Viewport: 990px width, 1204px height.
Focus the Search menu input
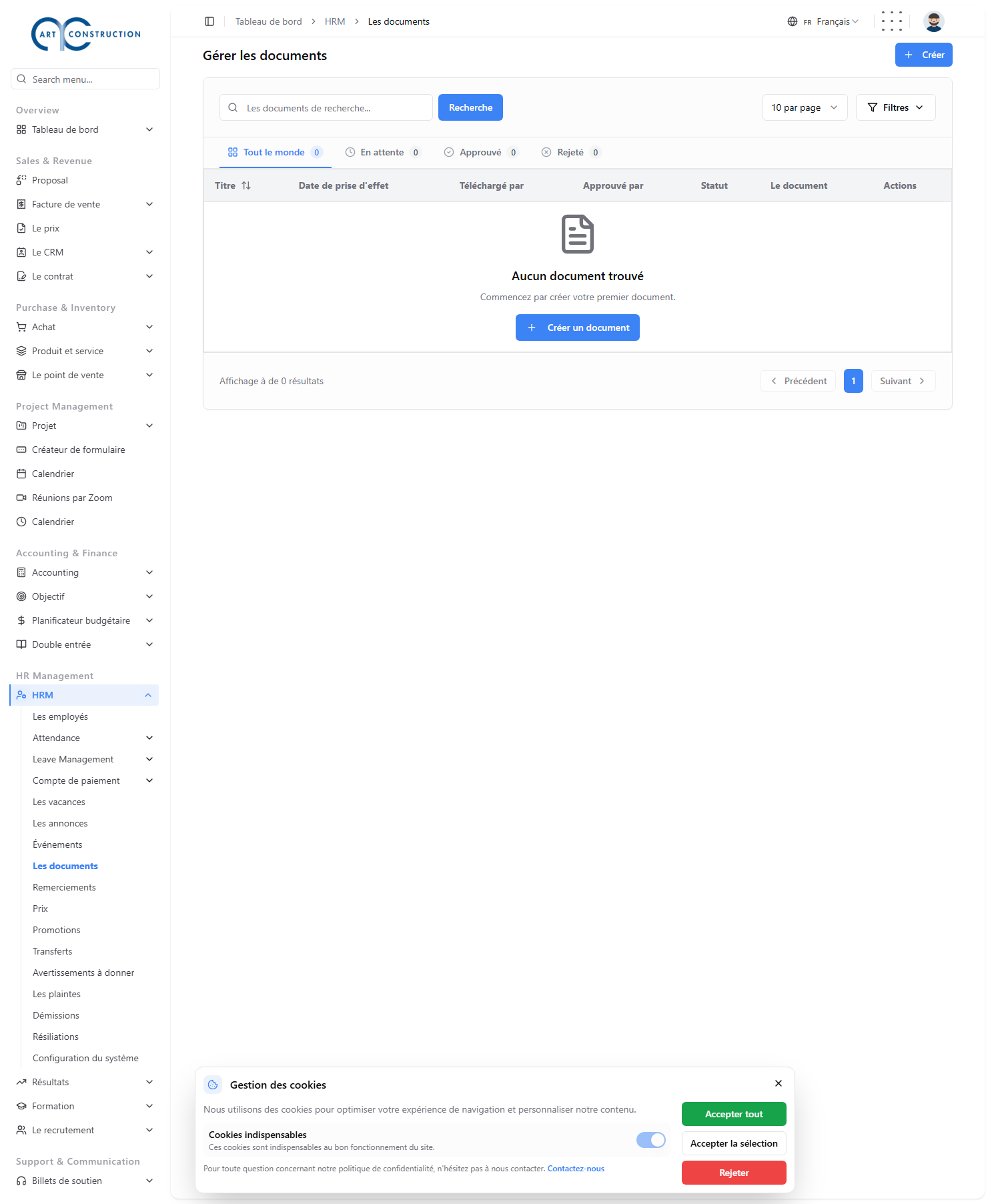(85, 79)
